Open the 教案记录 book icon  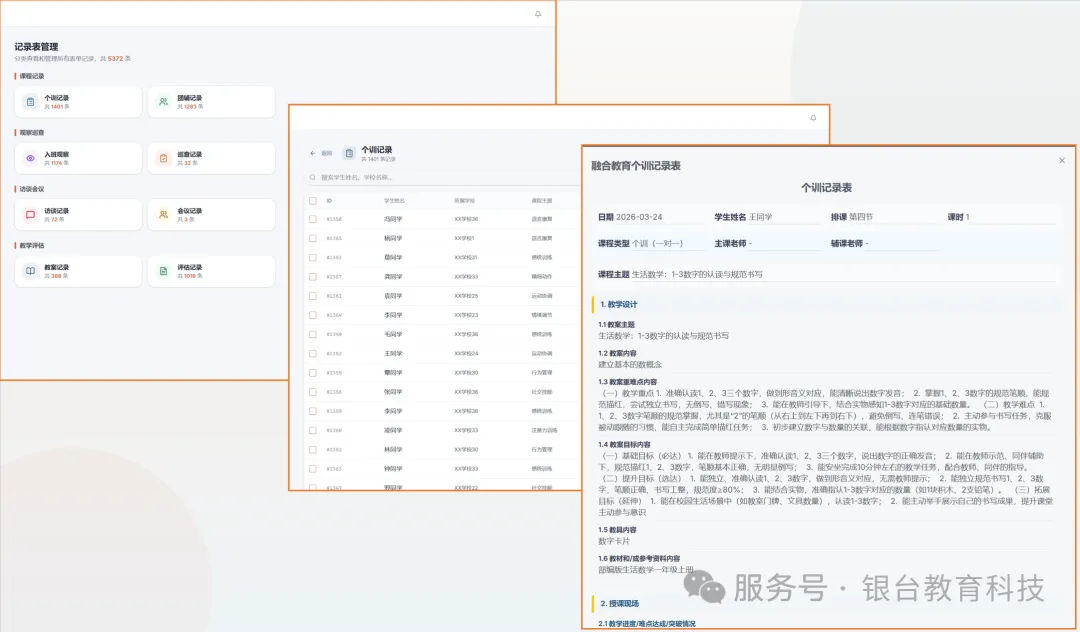pyautogui.click(x=30, y=271)
